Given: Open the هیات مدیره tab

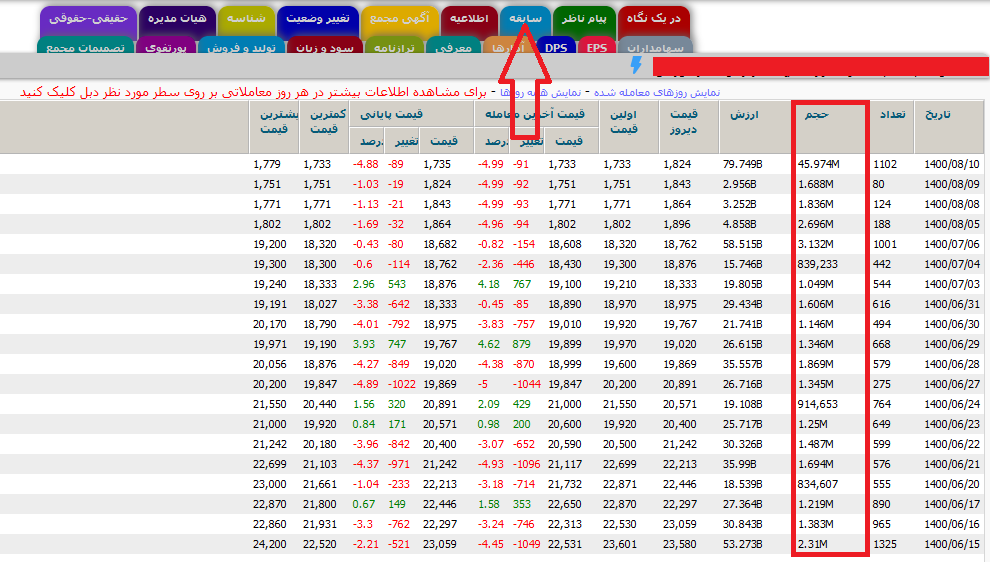Looking at the screenshot, I should 177,19.
